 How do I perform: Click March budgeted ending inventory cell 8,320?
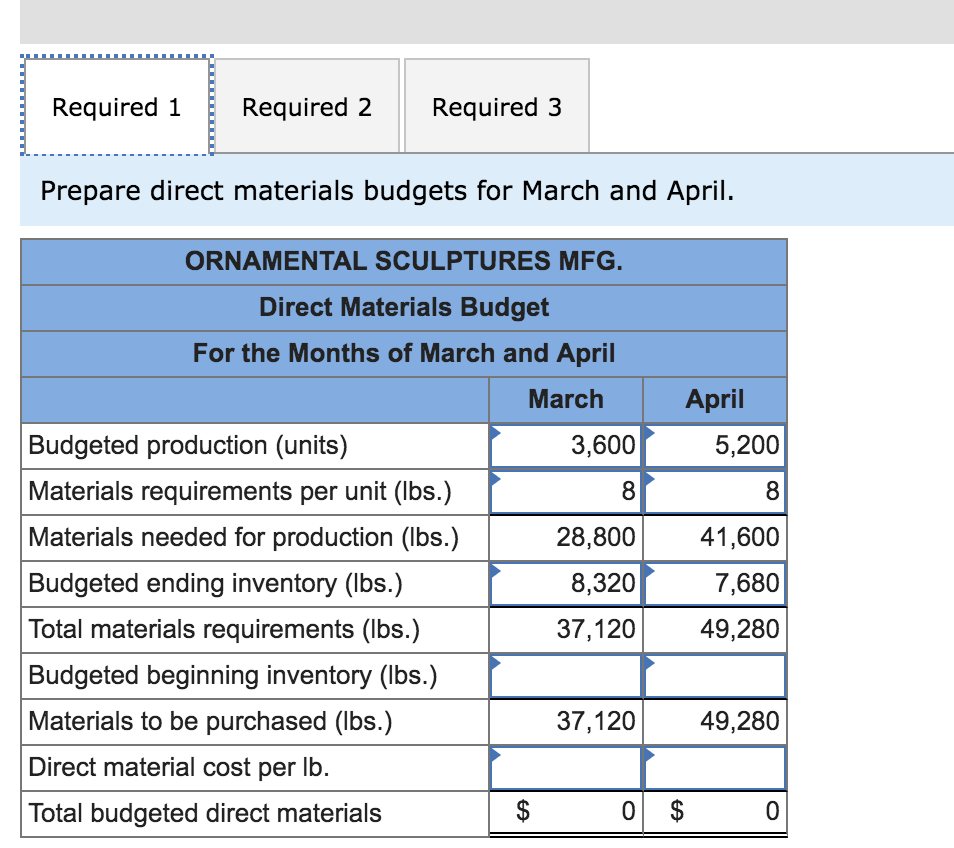pyautogui.click(x=566, y=583)
